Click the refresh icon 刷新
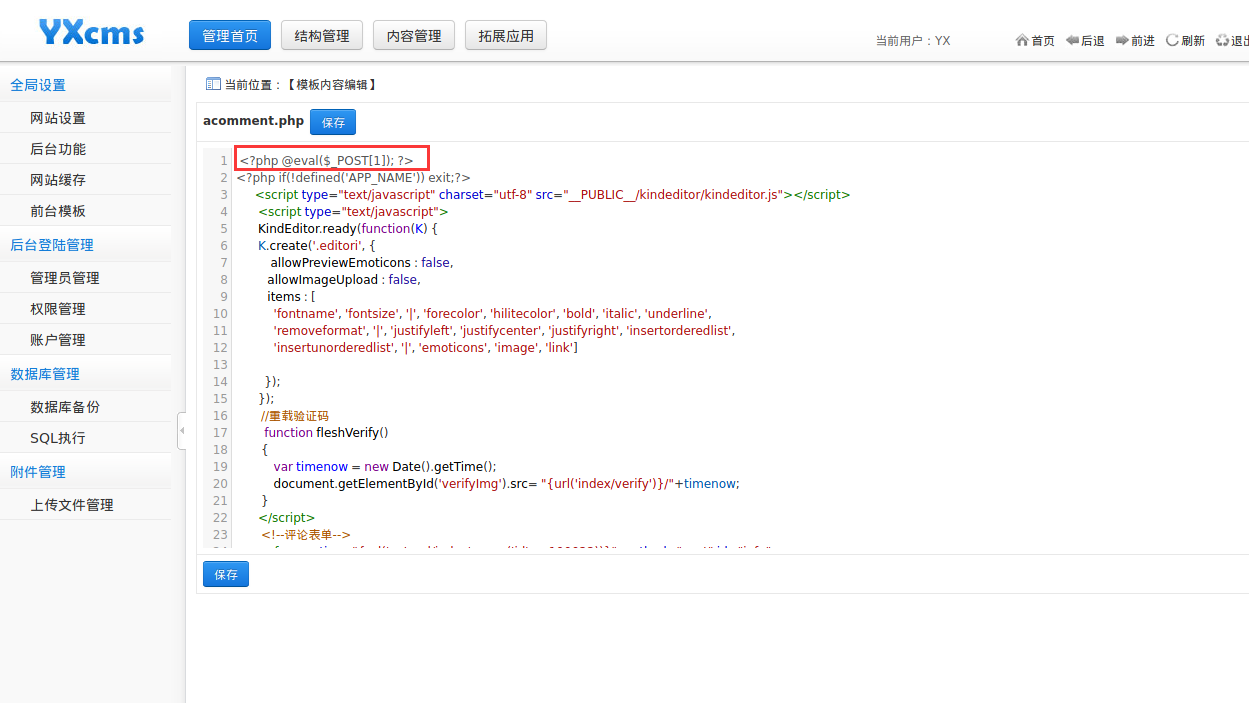1249x703 pixels. [1172, 41]
